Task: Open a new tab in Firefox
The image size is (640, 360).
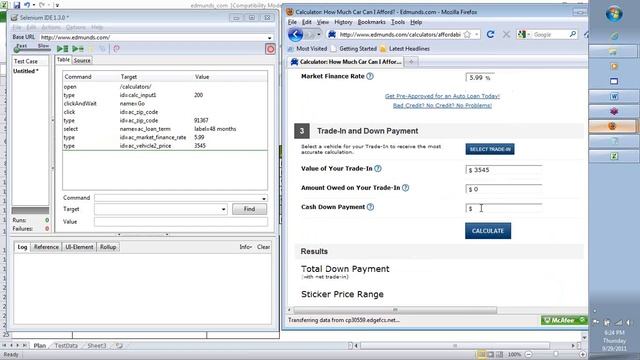Action: pos(411,62)
